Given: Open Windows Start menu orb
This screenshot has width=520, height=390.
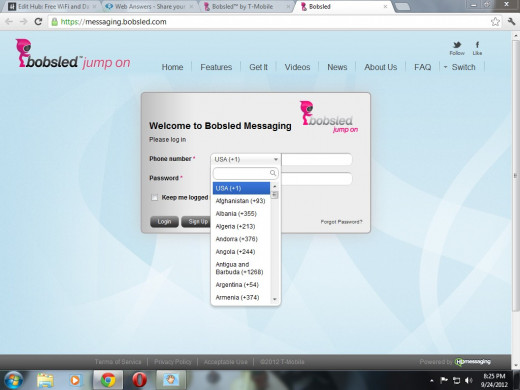Looking at the screenshot, I should pyautogui.click(x=13, y=380).
